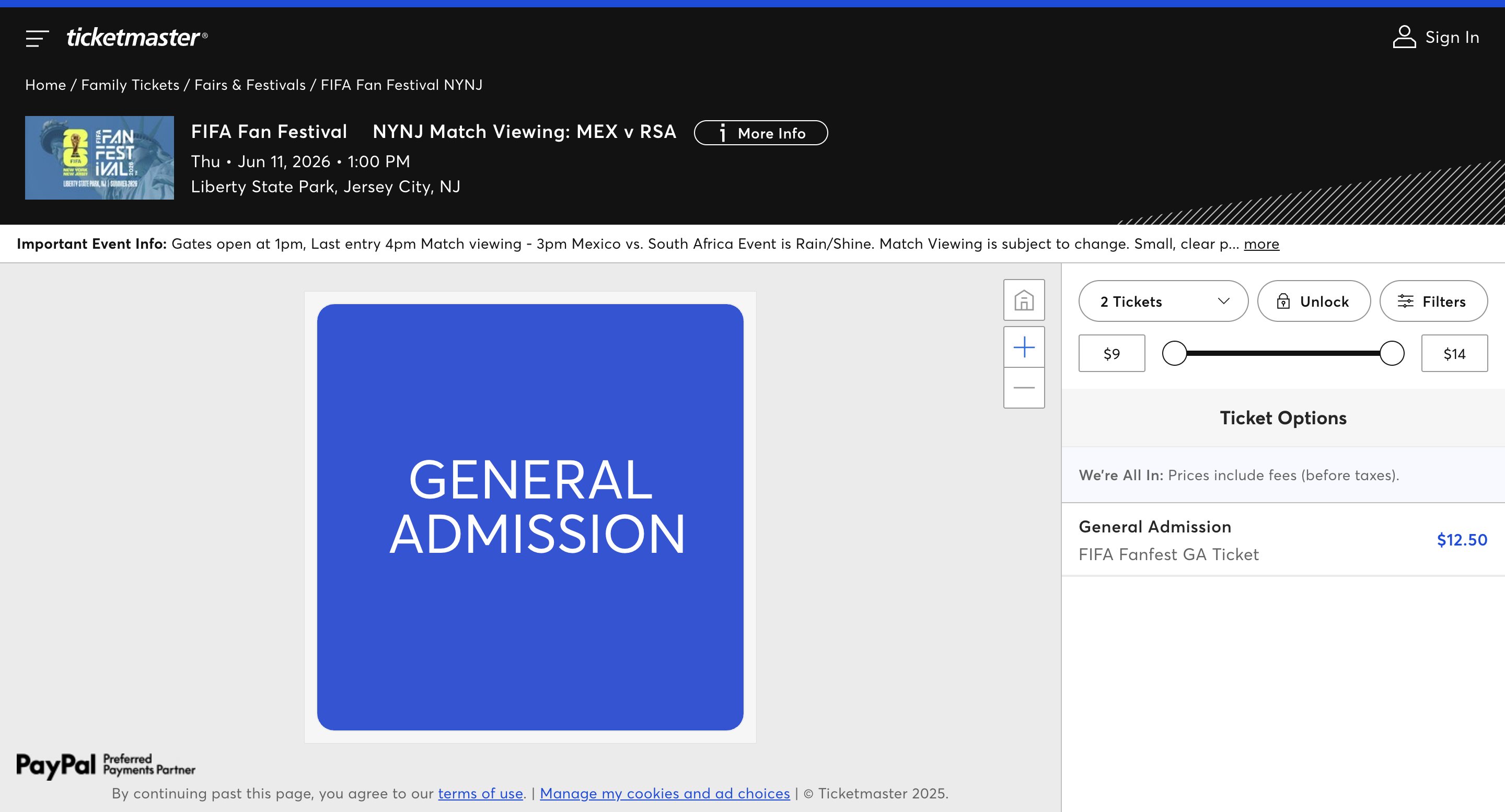This screenshot has width=1505, height=812.
Task: Zoom in on the venue map
Action: [1024, 347]
